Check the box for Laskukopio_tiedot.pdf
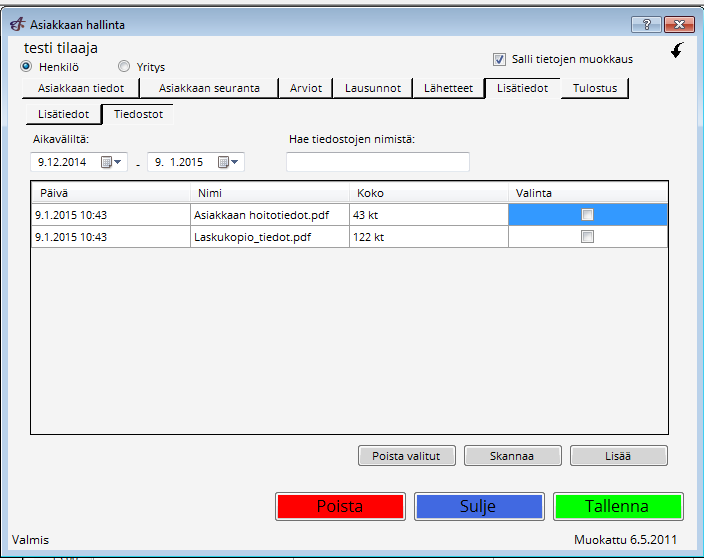 coord(587,237)
